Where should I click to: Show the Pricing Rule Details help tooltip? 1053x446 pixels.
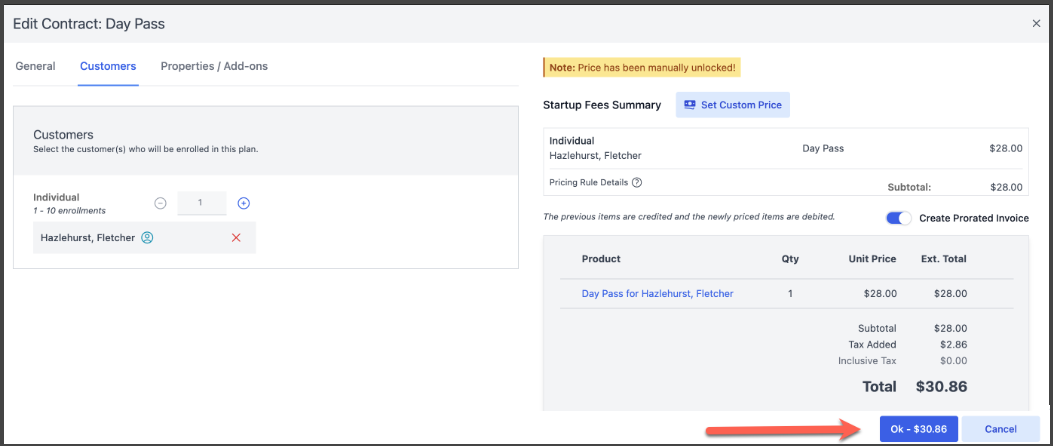click(x=637, y=182)
